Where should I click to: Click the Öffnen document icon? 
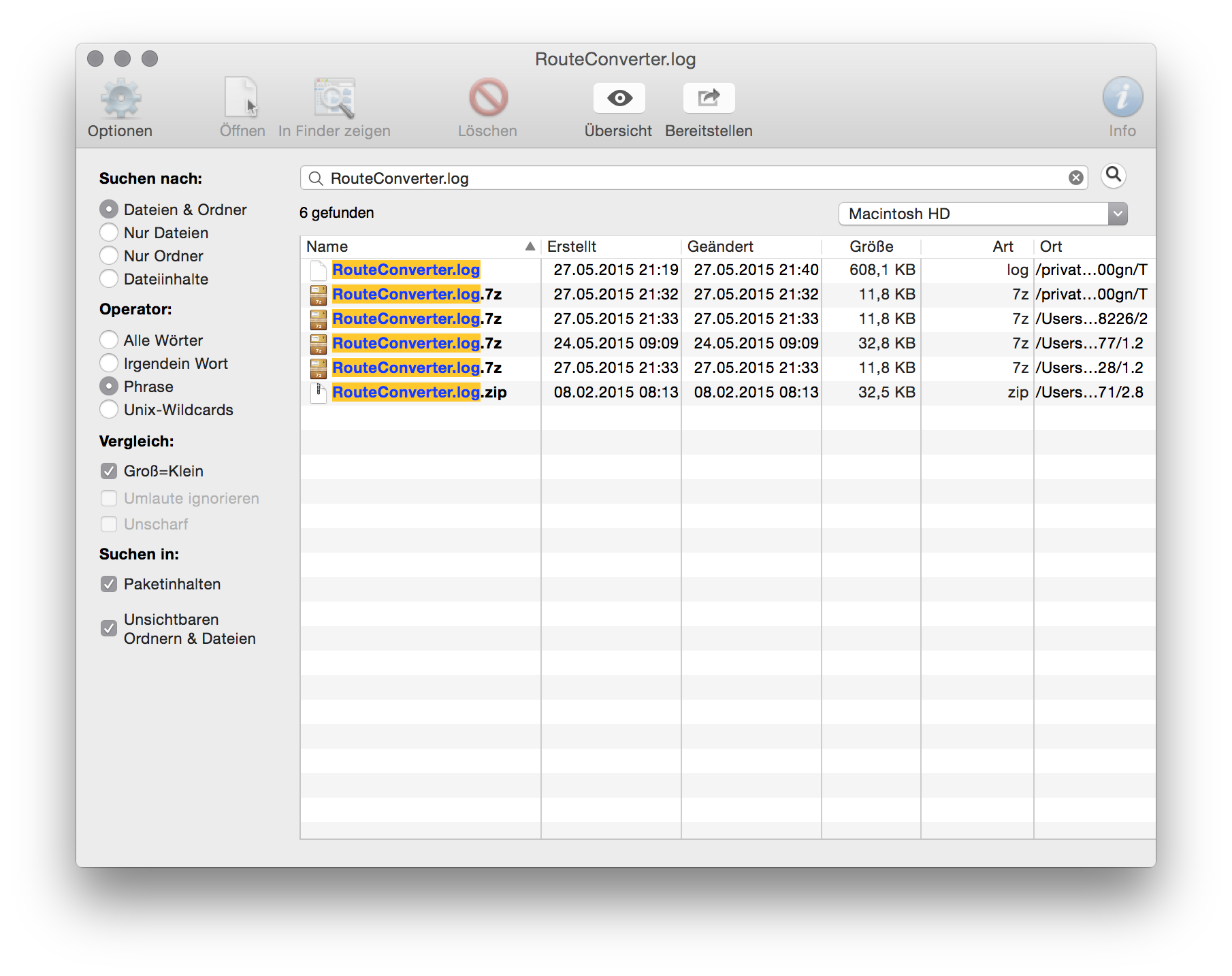click(x=242, y=99)
